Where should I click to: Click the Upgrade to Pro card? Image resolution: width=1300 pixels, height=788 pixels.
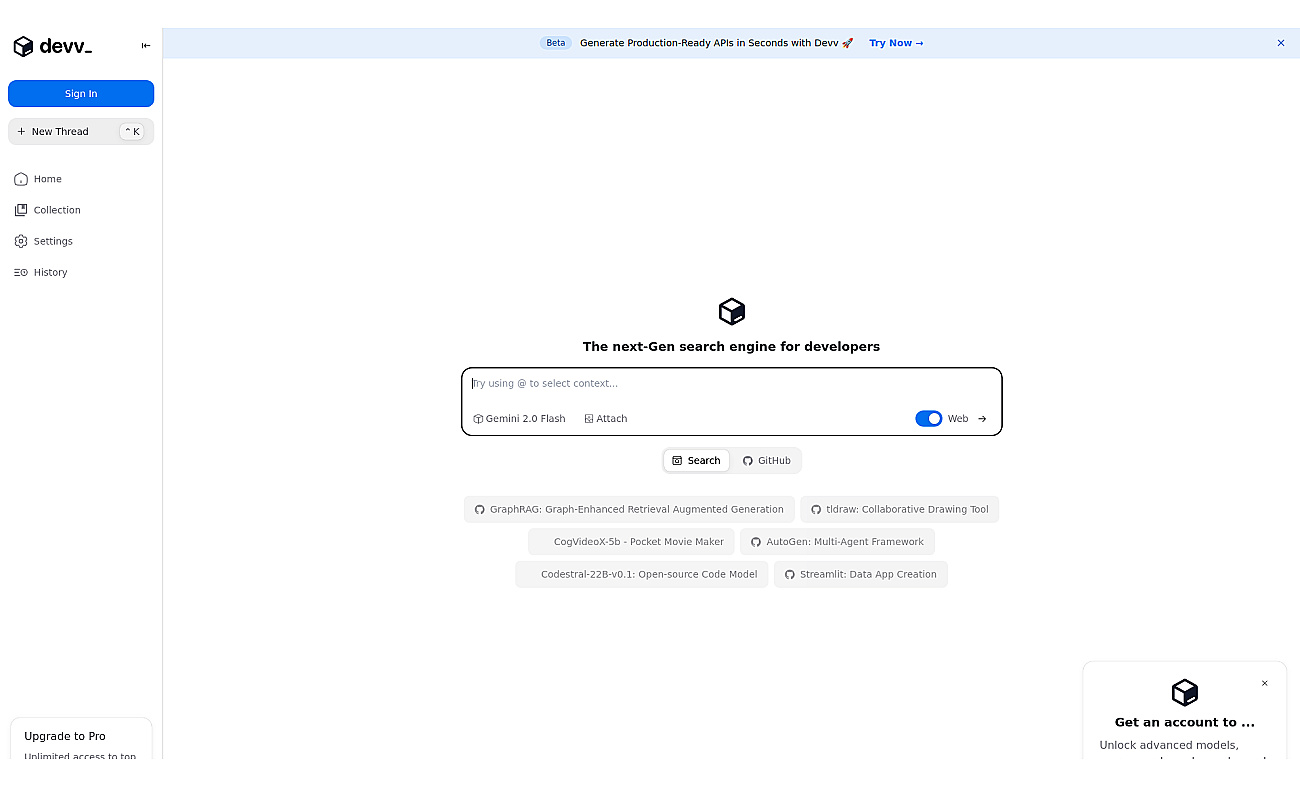click(x=81, y=740)
